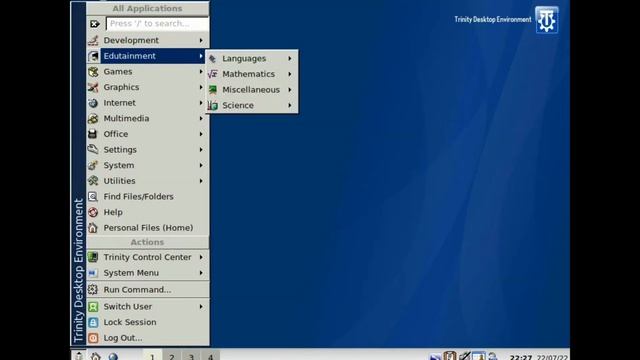Screen dimensions: 640x360
Task: Open the Utilities menu entry
Action: [147, 181]
